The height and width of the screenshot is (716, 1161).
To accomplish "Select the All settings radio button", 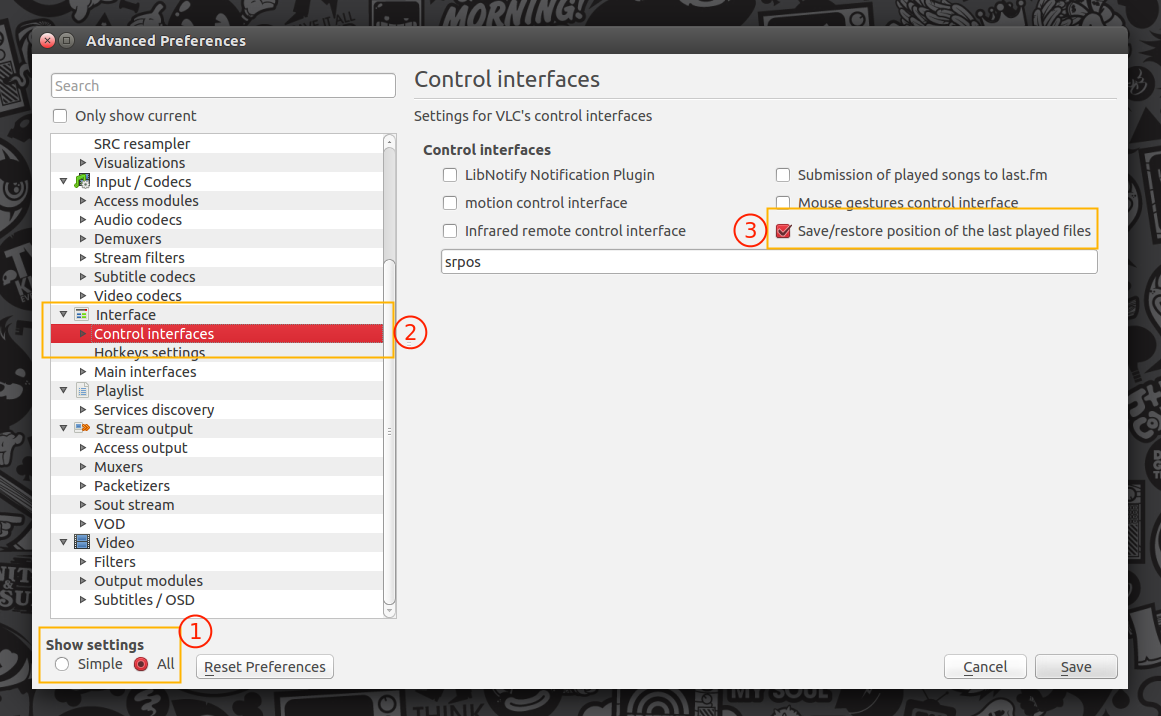I will pos(141,664).
